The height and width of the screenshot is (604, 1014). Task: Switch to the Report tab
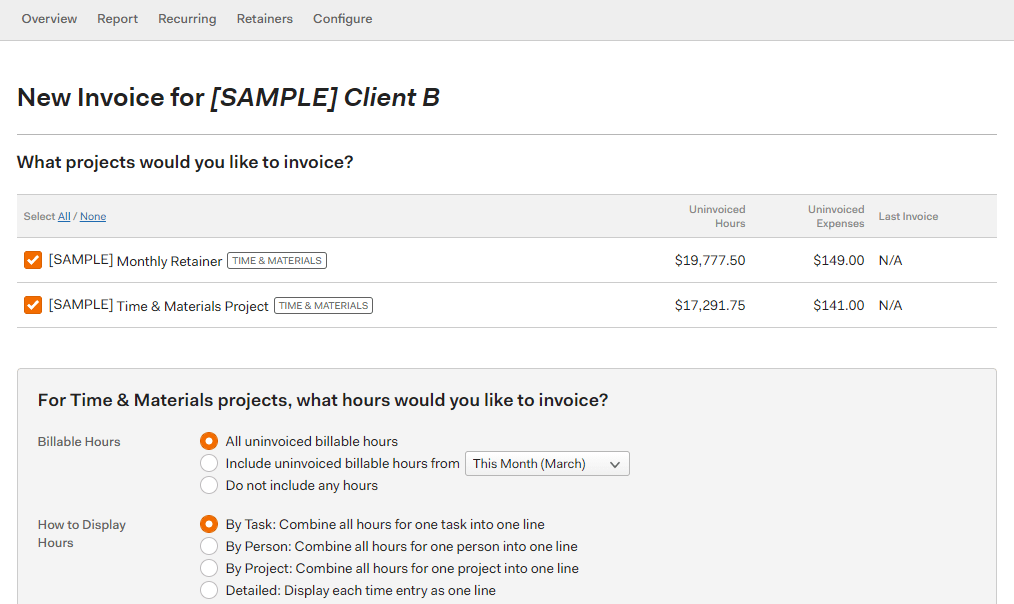tap(117, 19)
